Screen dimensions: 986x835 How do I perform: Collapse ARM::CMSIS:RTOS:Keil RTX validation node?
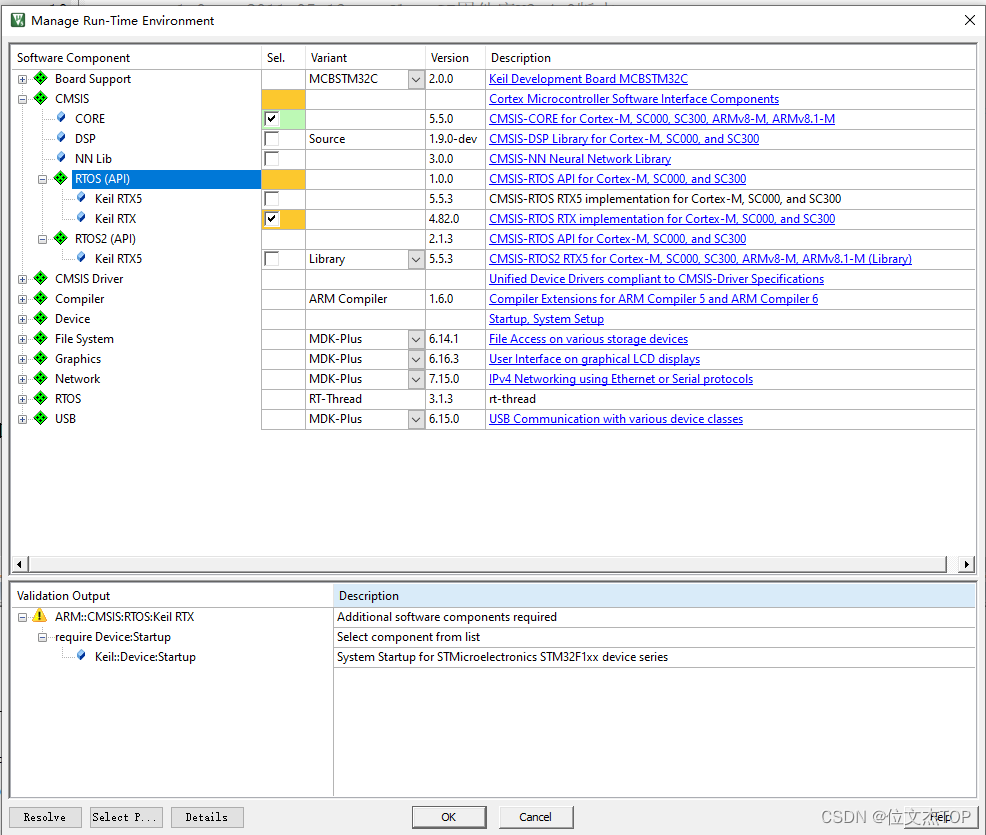[23, 617]
